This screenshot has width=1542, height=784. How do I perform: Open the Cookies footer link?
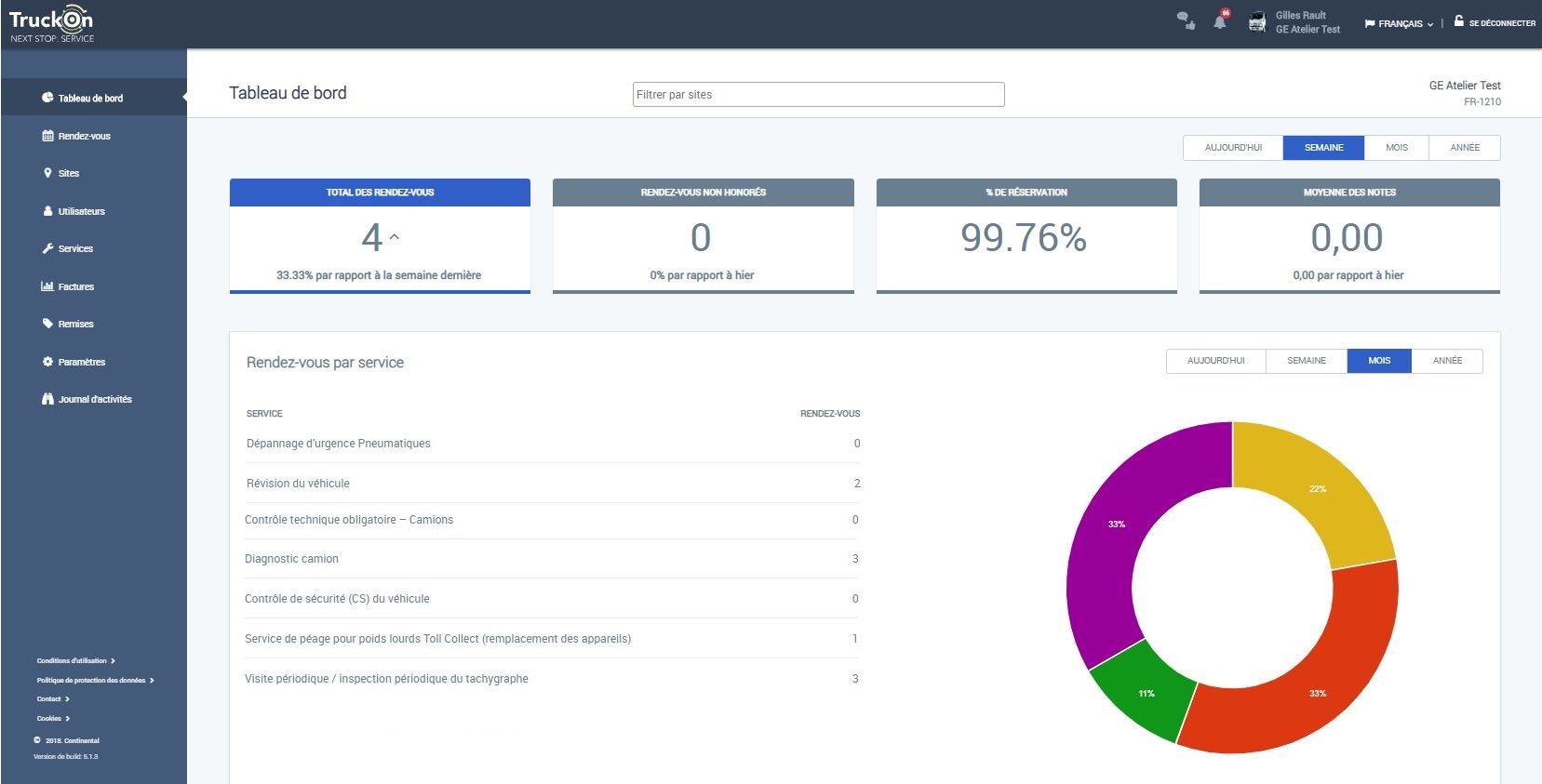(53, 719)
